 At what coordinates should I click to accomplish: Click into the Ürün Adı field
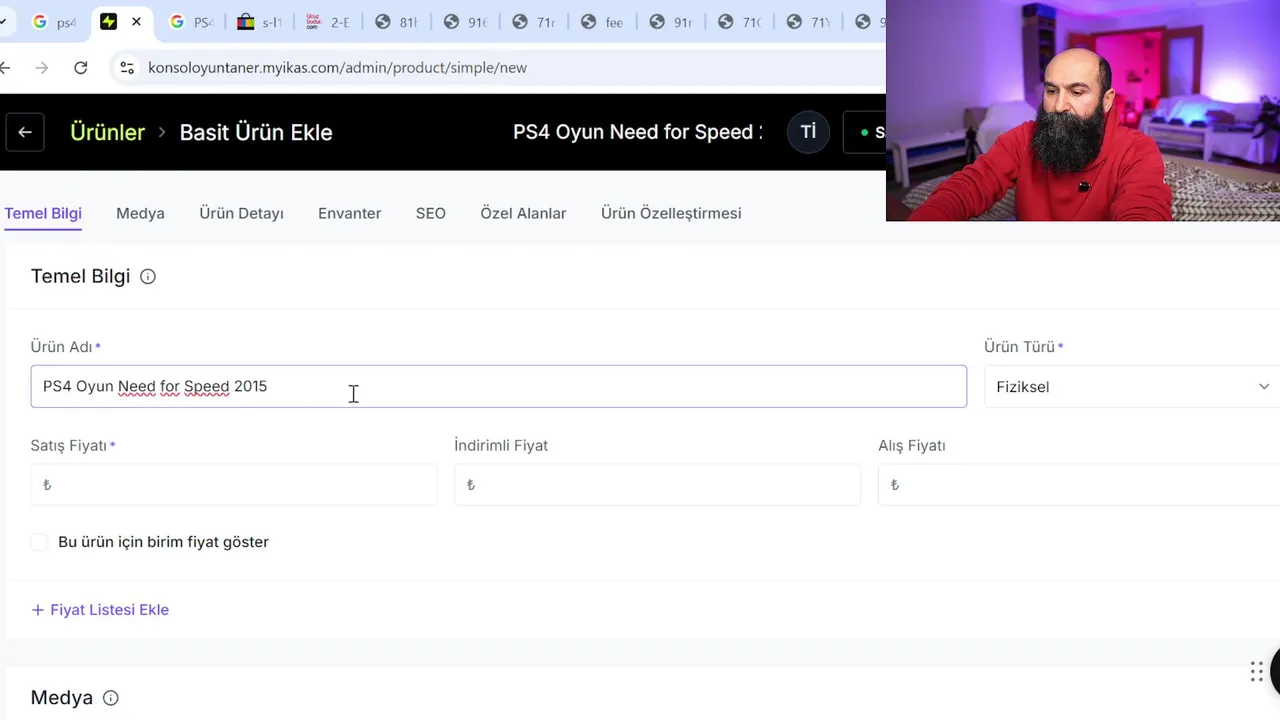coord(498,386)
